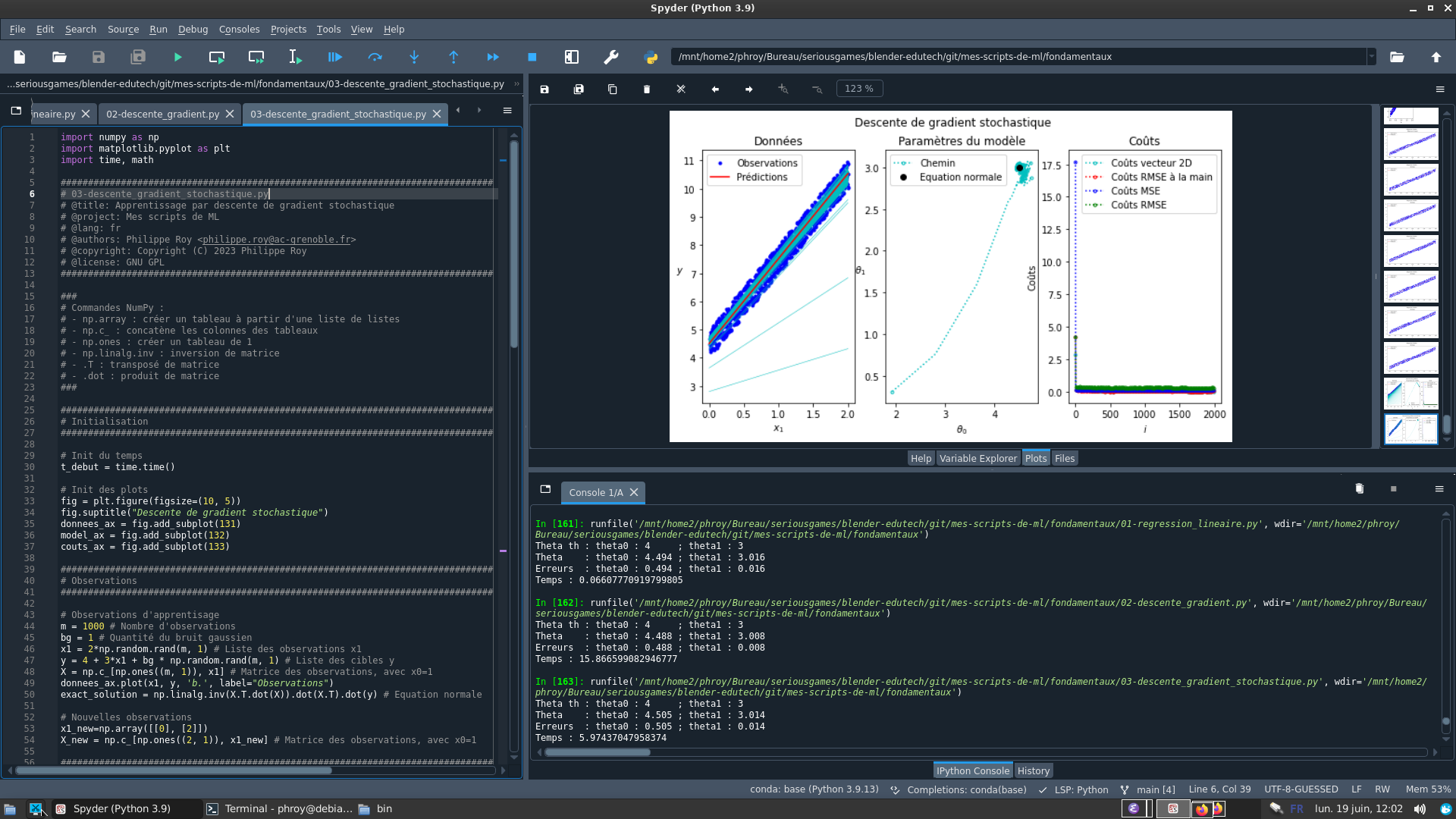Click the Files panel icon

tap(1064, 458)
